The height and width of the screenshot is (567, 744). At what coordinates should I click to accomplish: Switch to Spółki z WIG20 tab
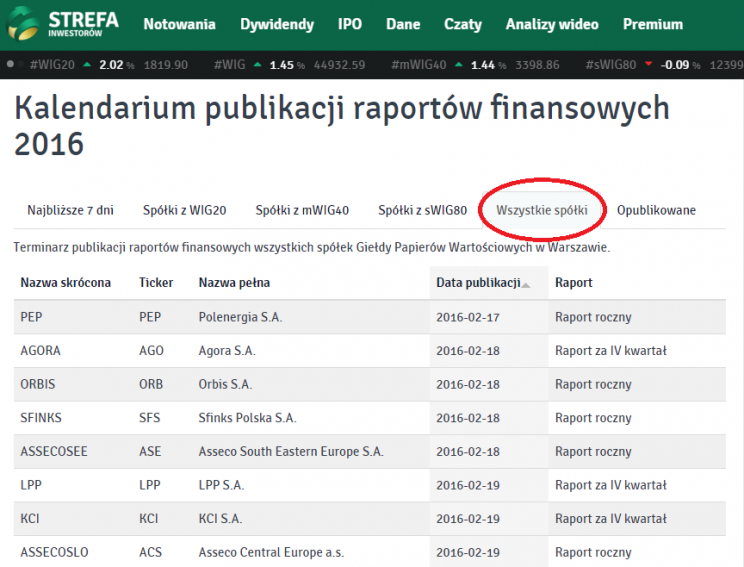pyautogui.click(x=185, y=210)
